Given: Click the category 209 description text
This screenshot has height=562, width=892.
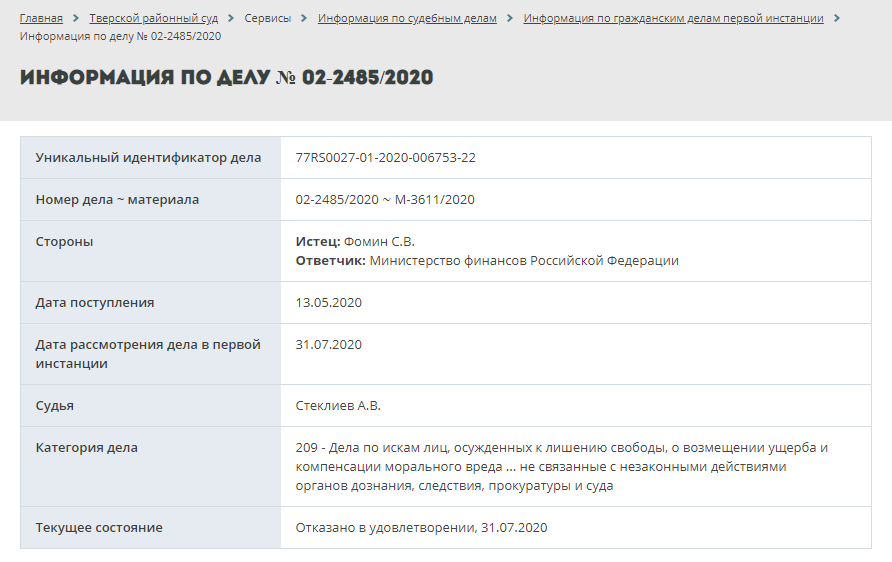Looking at the screenshot, I should (561, 467).
